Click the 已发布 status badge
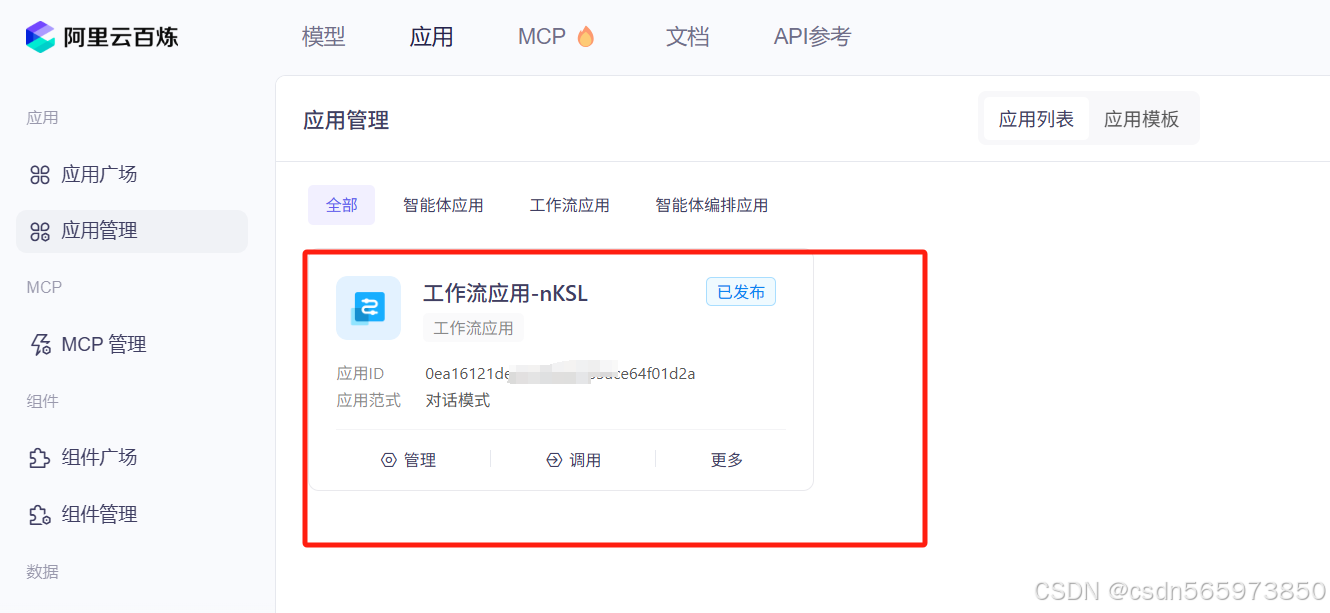Image resolution: width=1330 pixels, height=613 pixels. (741, 292)
